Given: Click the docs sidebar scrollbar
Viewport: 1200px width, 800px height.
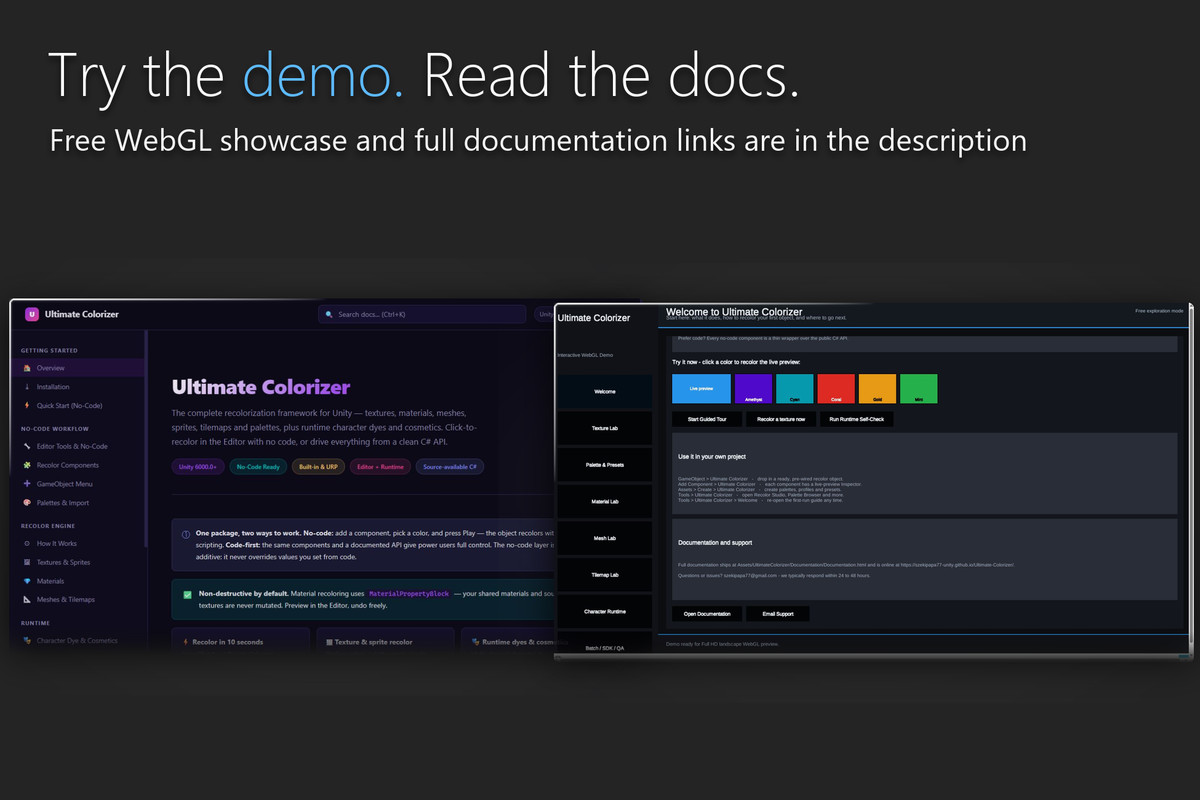Looking at the screenshot, I should (147, 438).
